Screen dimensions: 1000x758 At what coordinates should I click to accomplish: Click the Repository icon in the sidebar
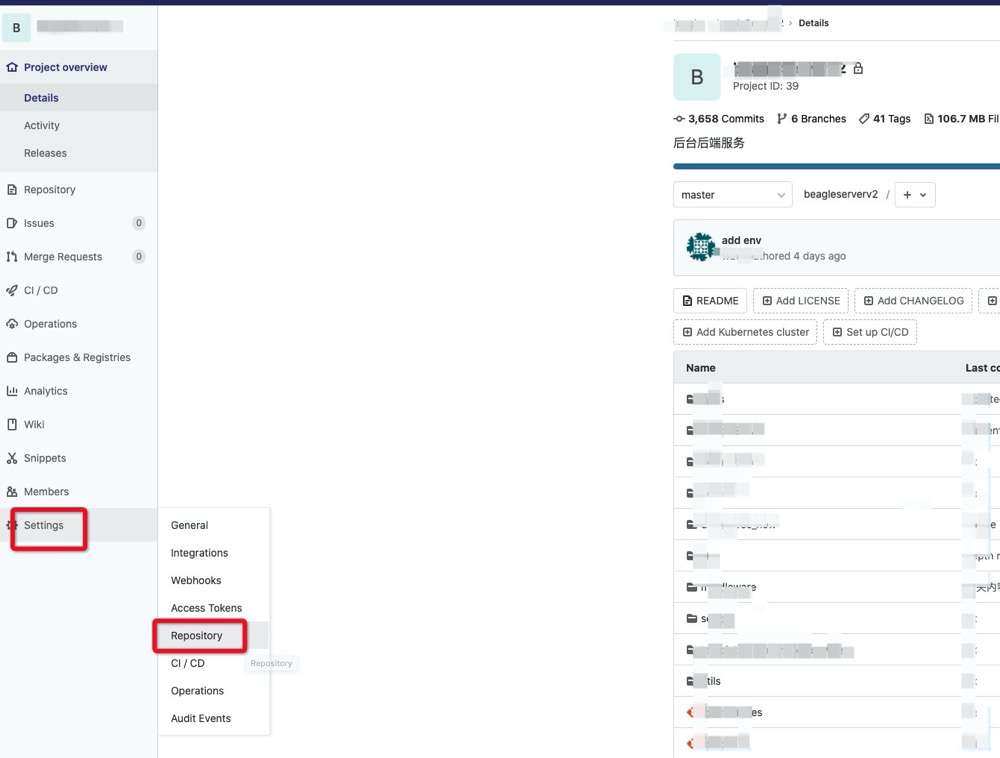pos(12,190)
